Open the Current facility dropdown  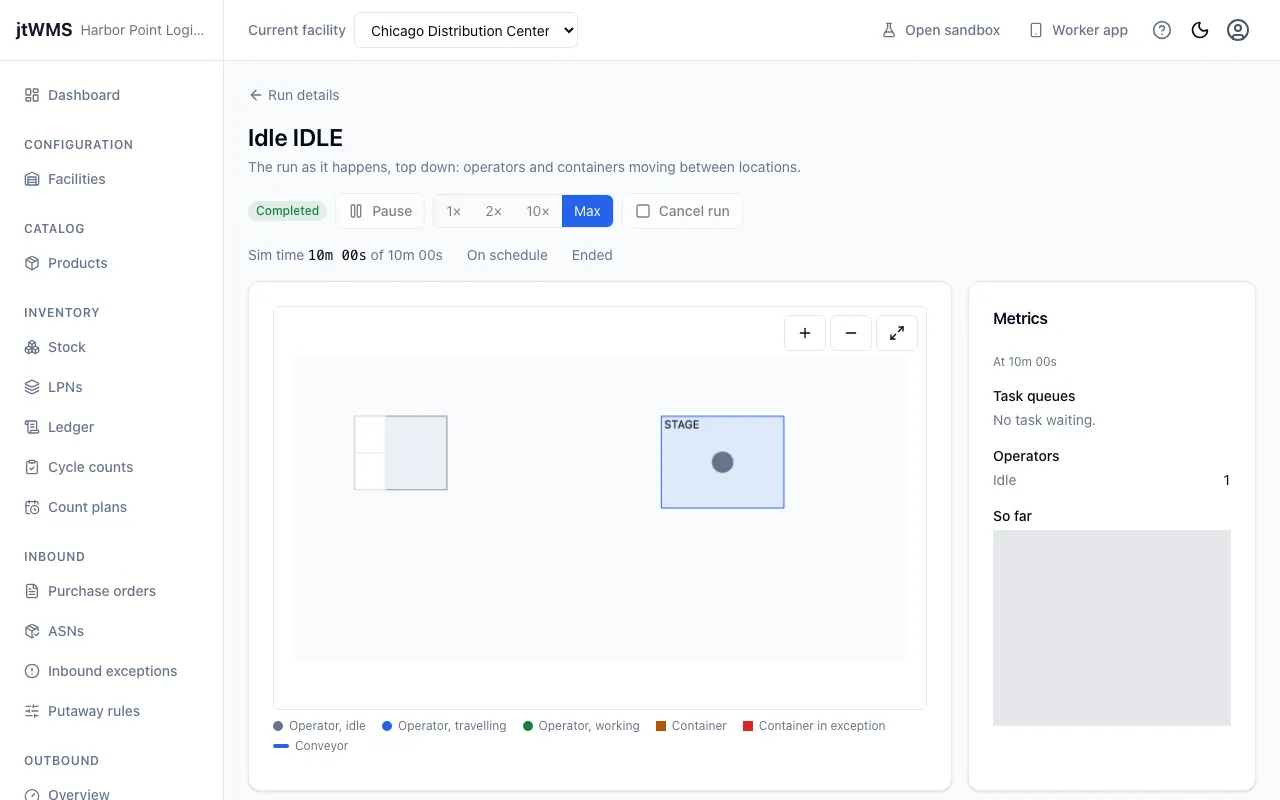coord(466,30)
